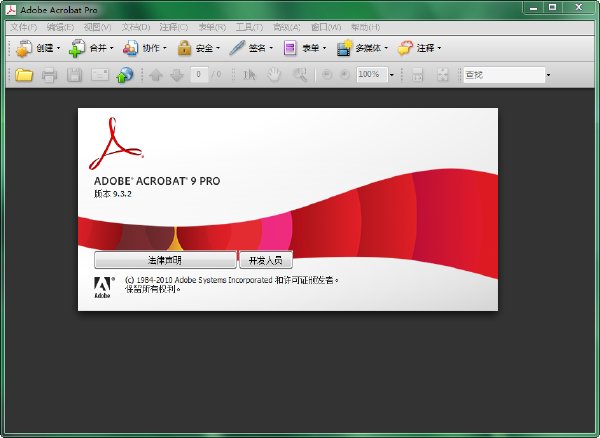
Task: Click the scrolling pages view icon
Action: pyautogui.click(x=417, y=75)
